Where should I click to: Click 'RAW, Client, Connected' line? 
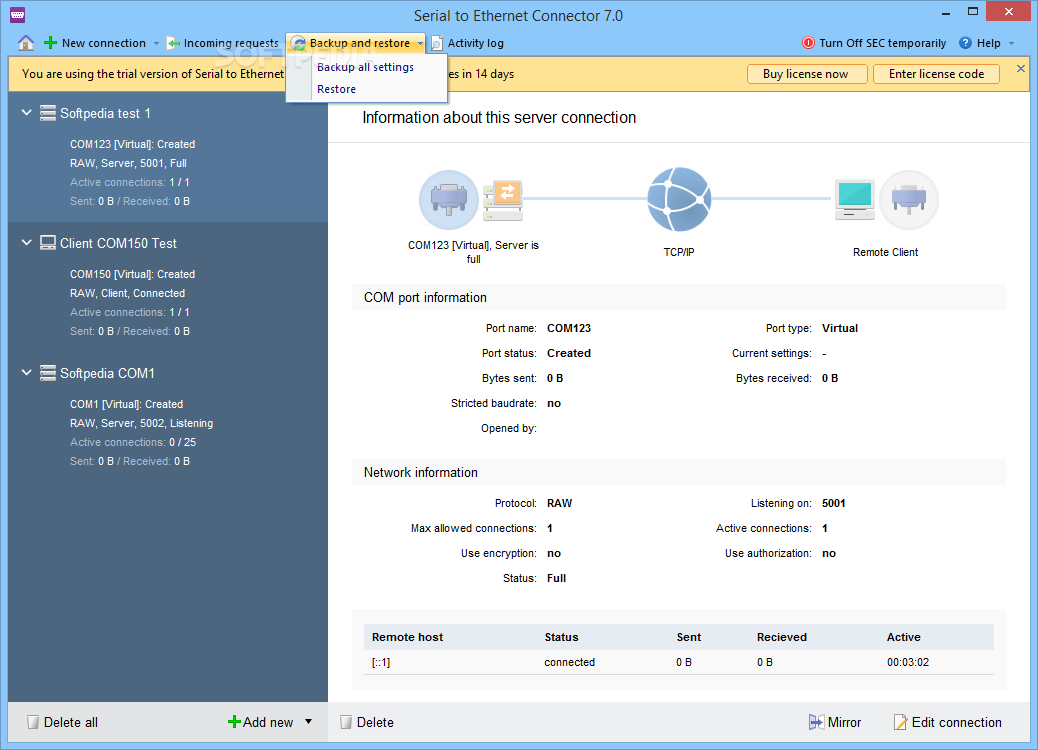point(128,293)
